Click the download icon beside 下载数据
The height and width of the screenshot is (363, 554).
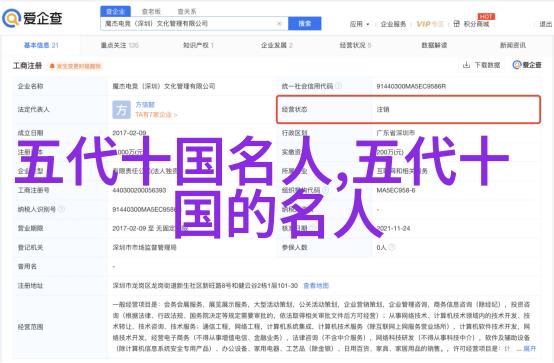click(466, 65)
